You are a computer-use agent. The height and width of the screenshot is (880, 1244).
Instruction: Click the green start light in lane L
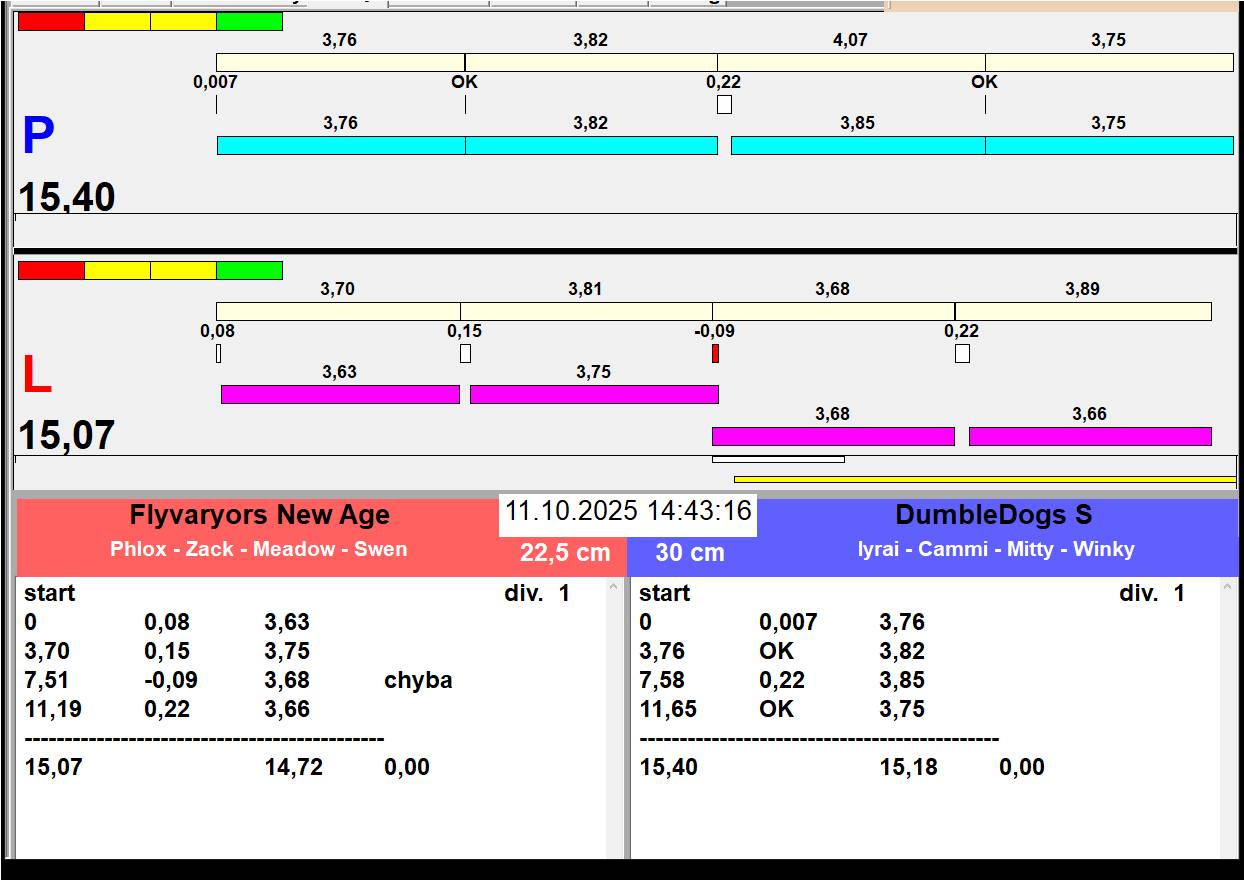coord(249,271)
